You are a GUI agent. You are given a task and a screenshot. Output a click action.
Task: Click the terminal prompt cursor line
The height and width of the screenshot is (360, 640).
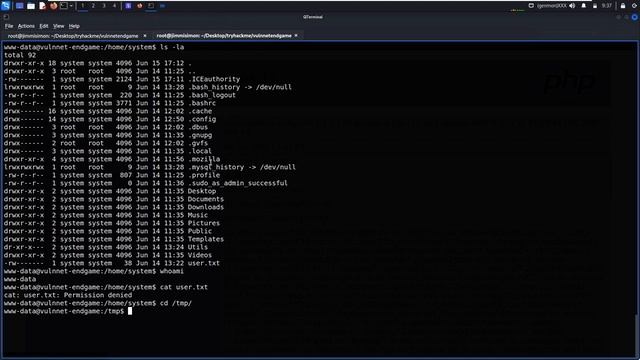click(68, 311)
